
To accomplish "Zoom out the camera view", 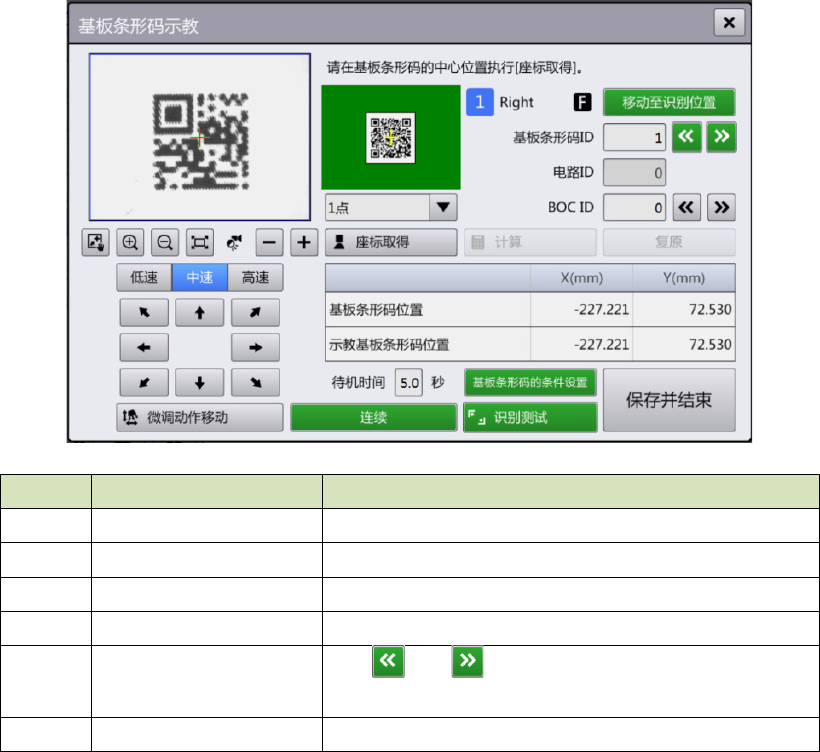I will [165, 242].
